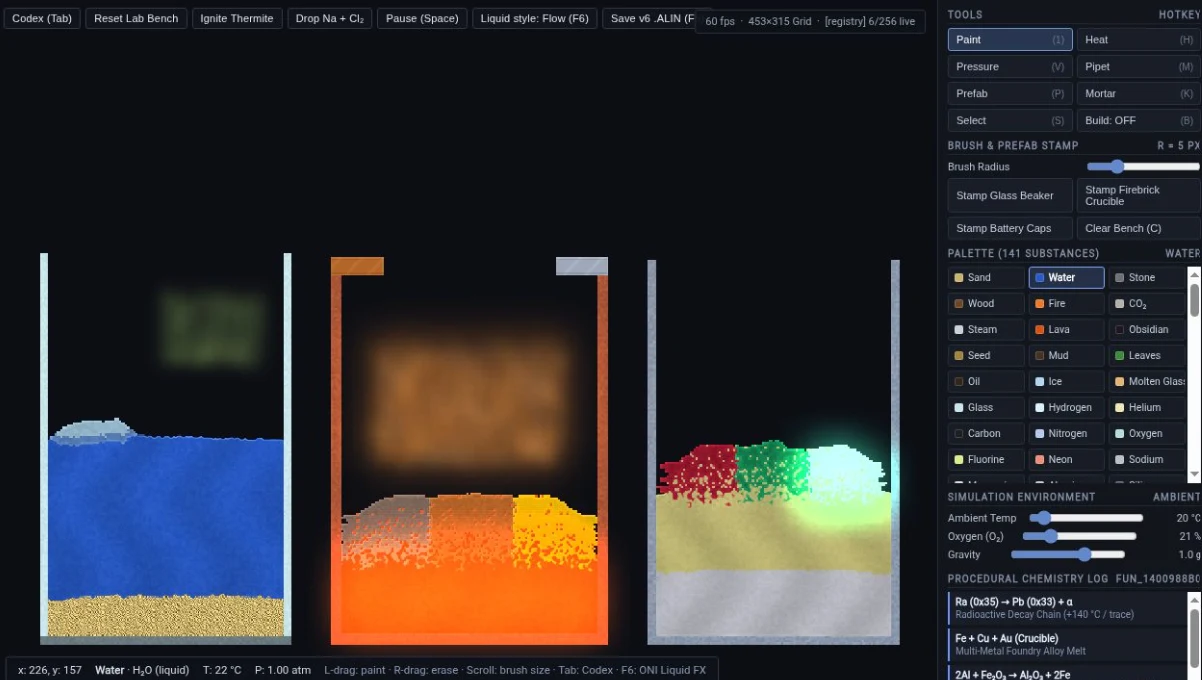Click the chemistry log scrollbar
This screenshot has width=1202, height=680.
coord(1194,636)
